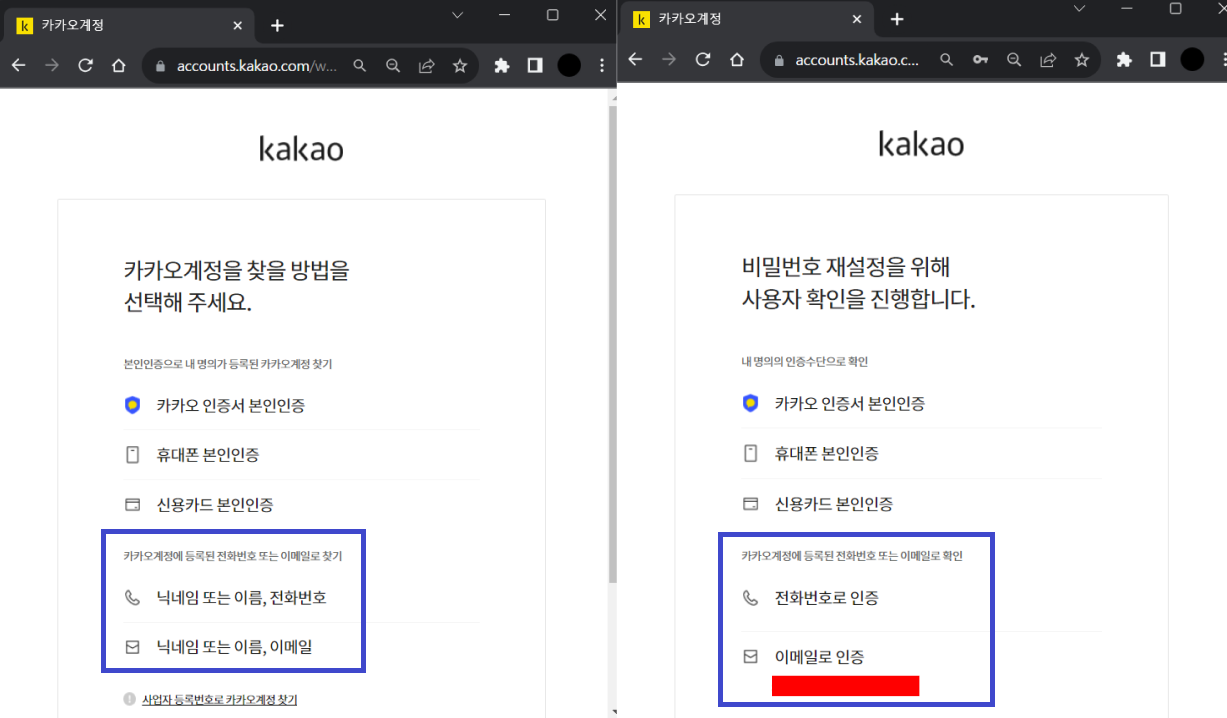
Task: View site lock info in left window
Action: tap(159, 65)
